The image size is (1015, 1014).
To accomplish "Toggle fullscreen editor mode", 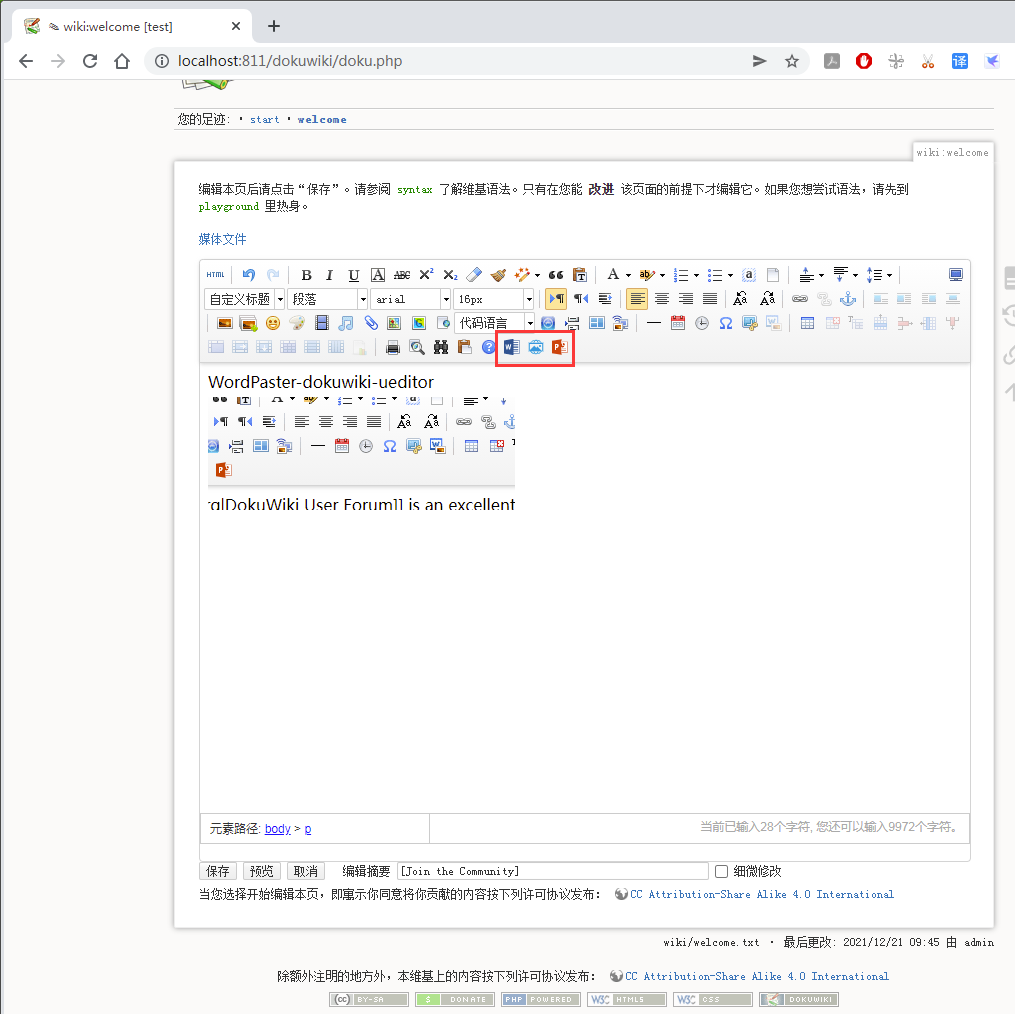I will coord(956,275).
